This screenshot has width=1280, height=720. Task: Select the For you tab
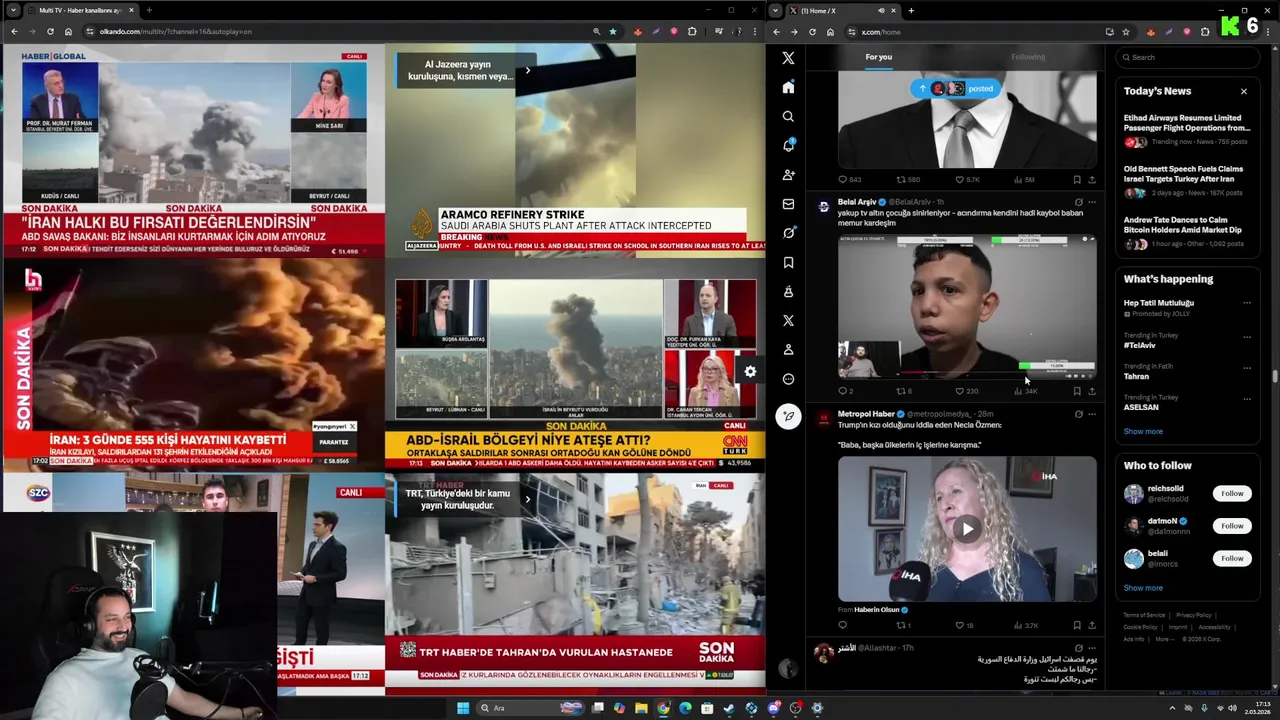(879, 57)
